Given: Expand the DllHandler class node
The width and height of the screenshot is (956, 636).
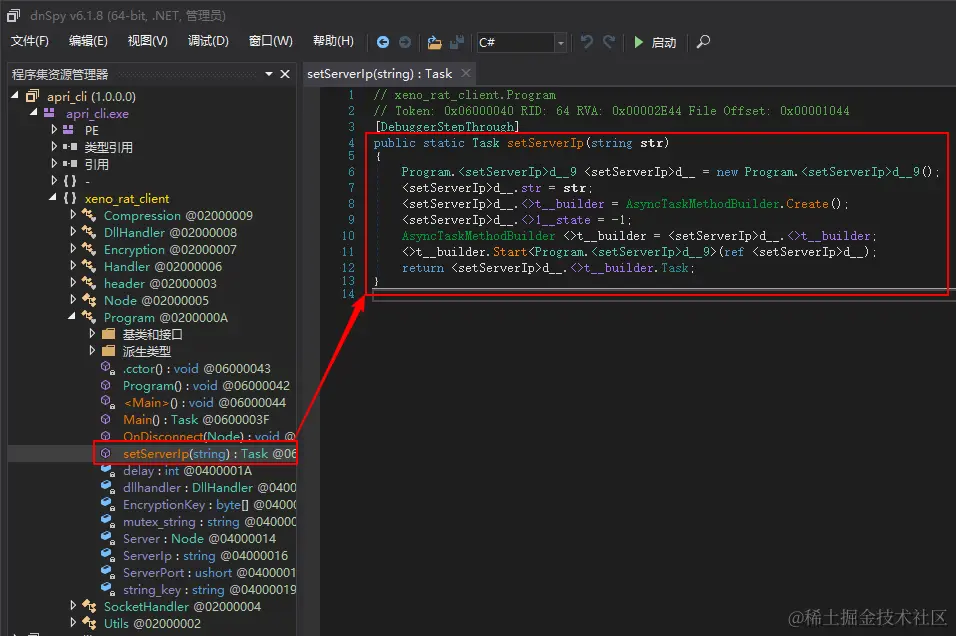Looking at the screenshot, I should [73, 232].
